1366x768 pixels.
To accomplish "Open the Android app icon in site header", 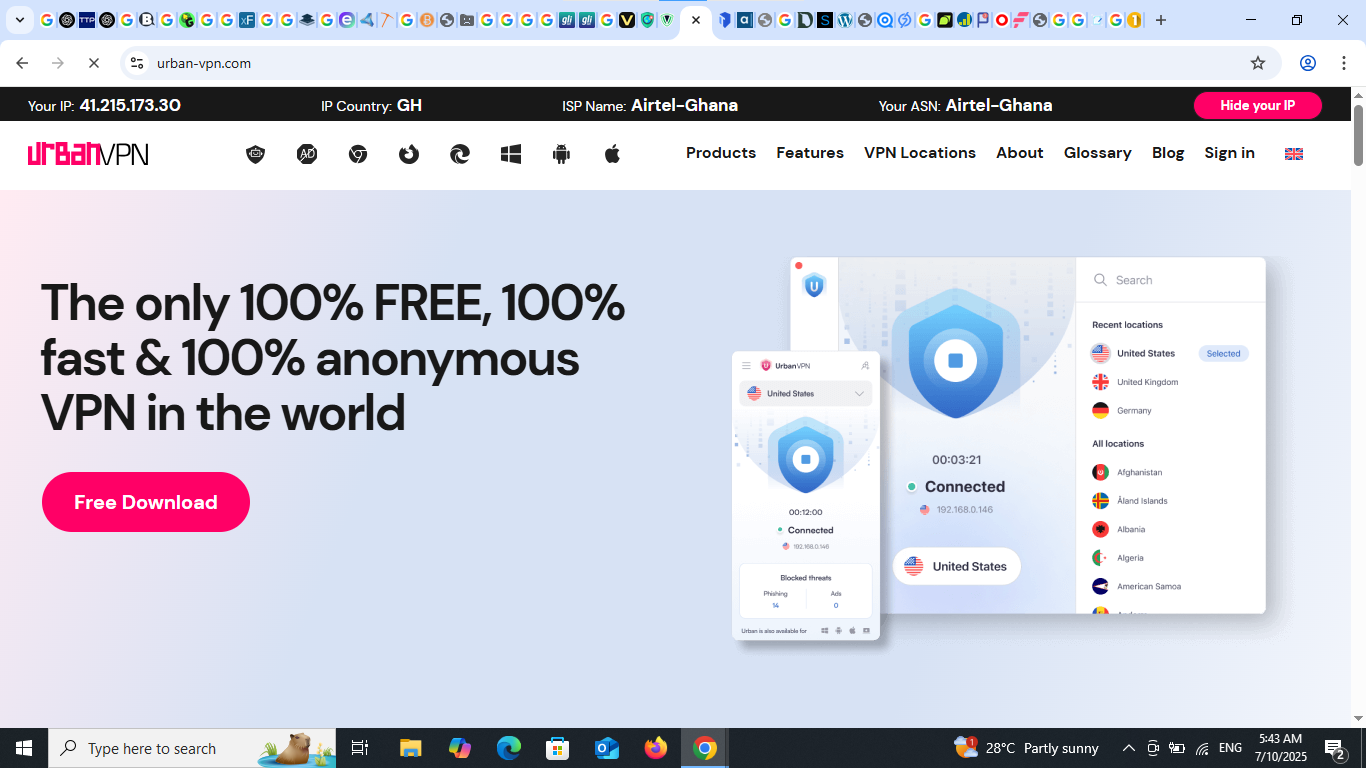I will click(x=561, y=154).
